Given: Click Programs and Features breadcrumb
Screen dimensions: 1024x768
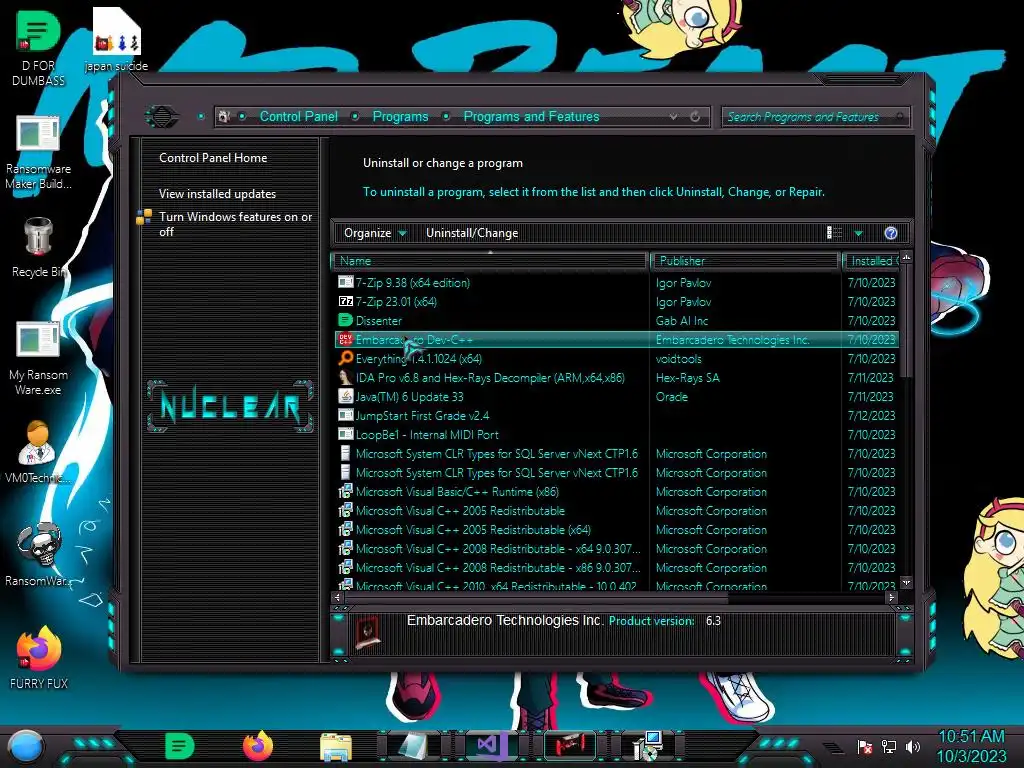Looking at the screenshot, I should (x=531, y=117).
